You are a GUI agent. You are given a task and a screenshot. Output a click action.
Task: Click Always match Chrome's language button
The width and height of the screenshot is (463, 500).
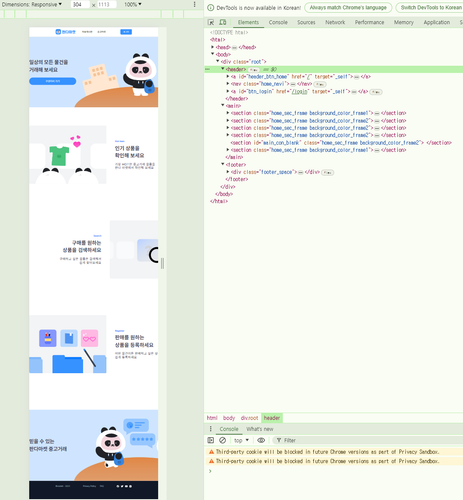coord(348,8)
